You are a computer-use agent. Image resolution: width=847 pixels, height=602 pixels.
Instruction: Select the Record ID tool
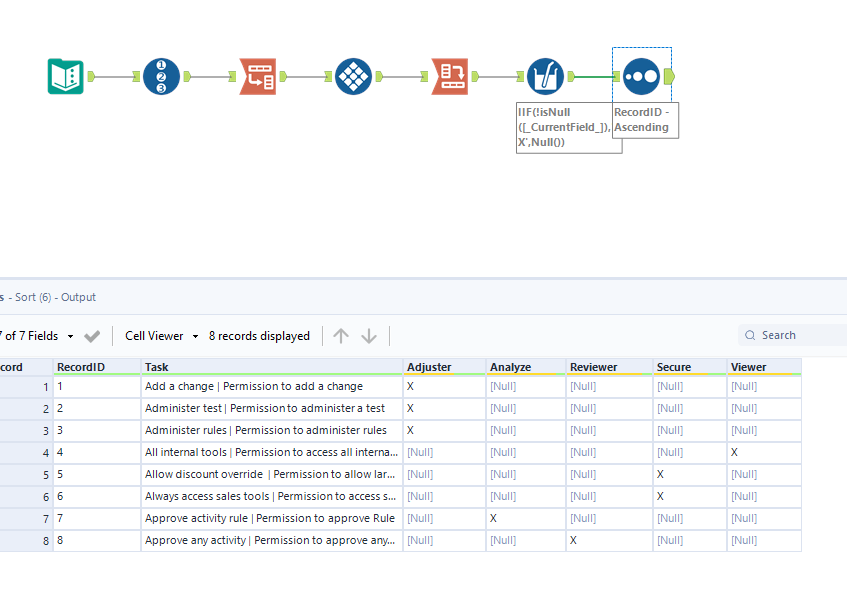coord(161,76)
